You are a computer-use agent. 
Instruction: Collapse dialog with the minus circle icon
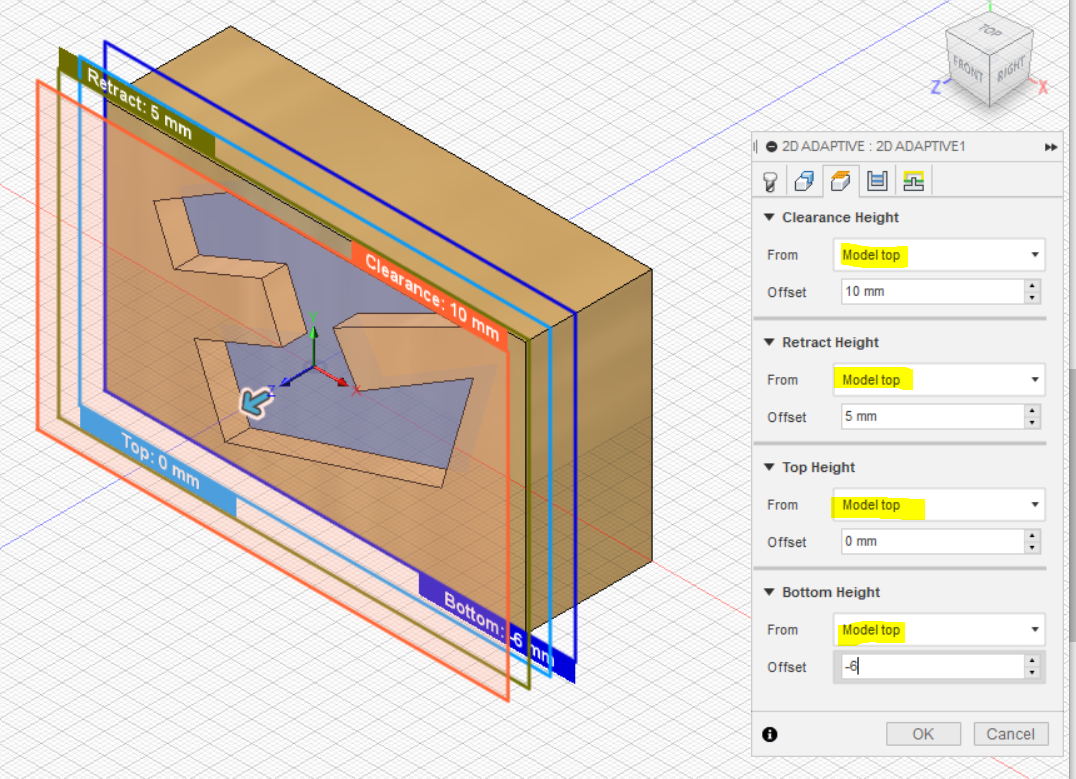click(771, 146)
